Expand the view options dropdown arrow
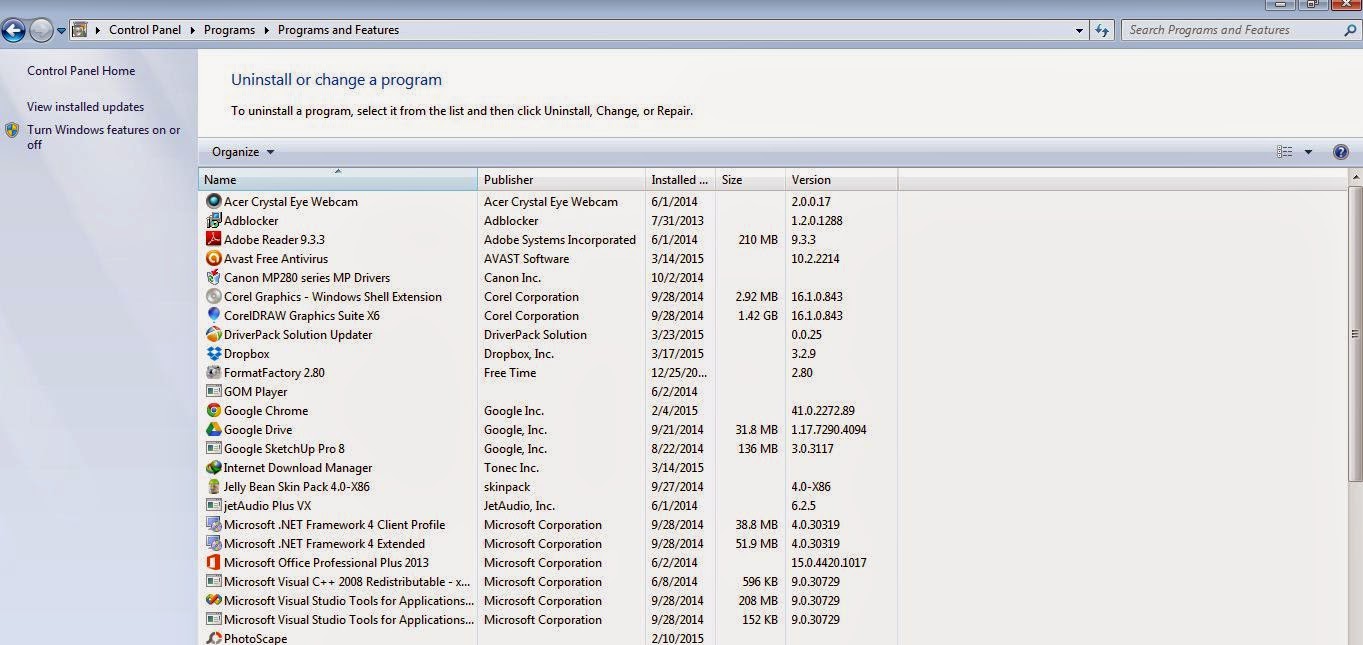 1308,152
